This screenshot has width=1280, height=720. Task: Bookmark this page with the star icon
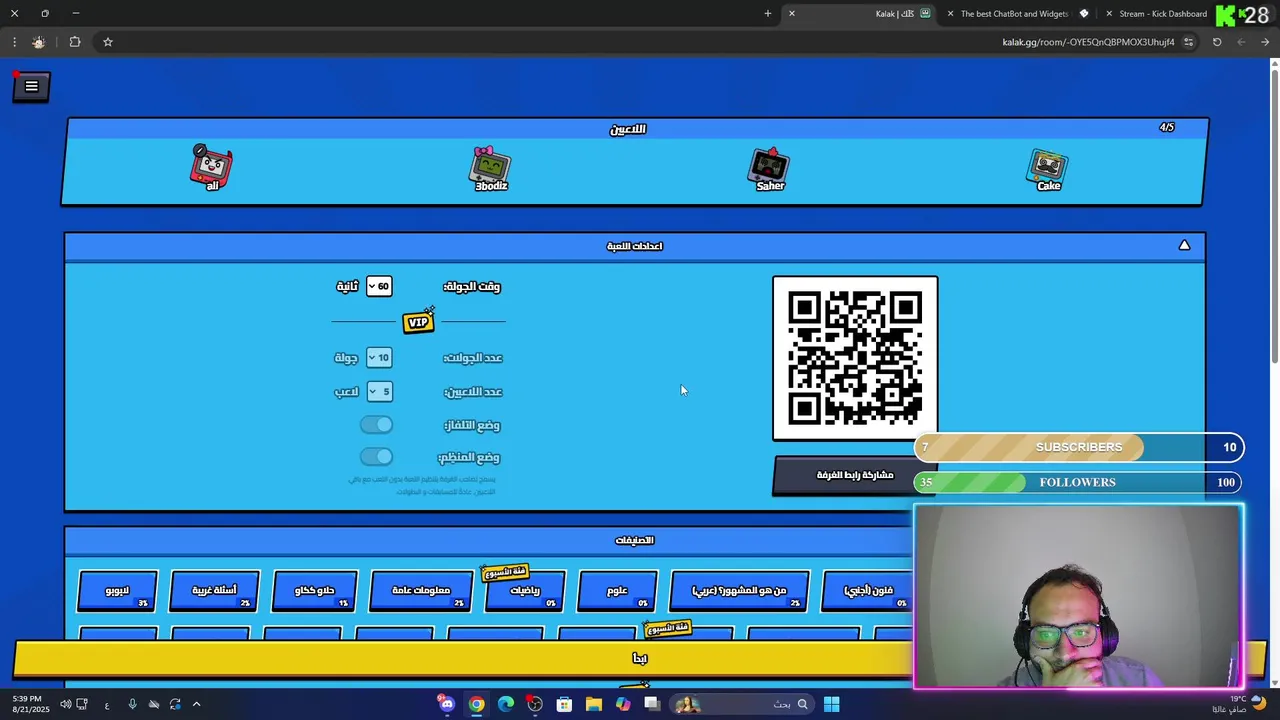[108, 42]
